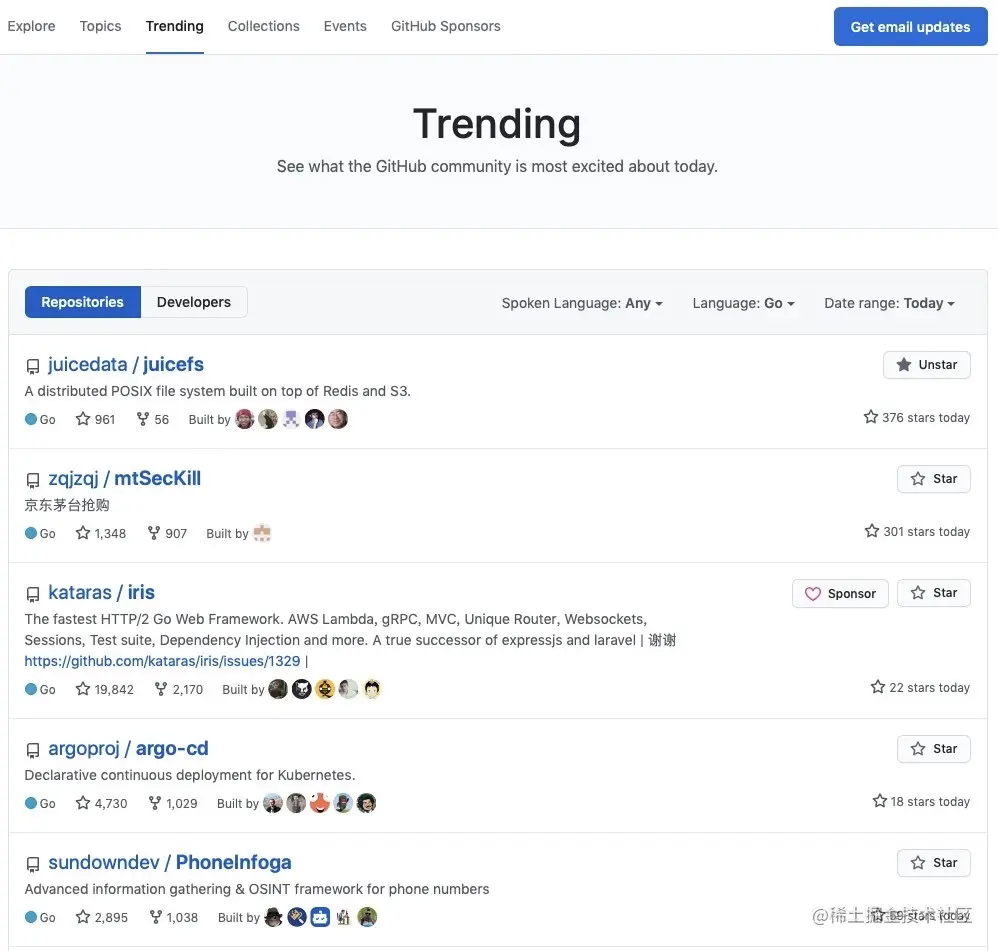Image resolution: width=998 pixels, height=951 pixels.
Task: Click the first contributor avatar of PhoneInfoga
Action: pos(274,917)
